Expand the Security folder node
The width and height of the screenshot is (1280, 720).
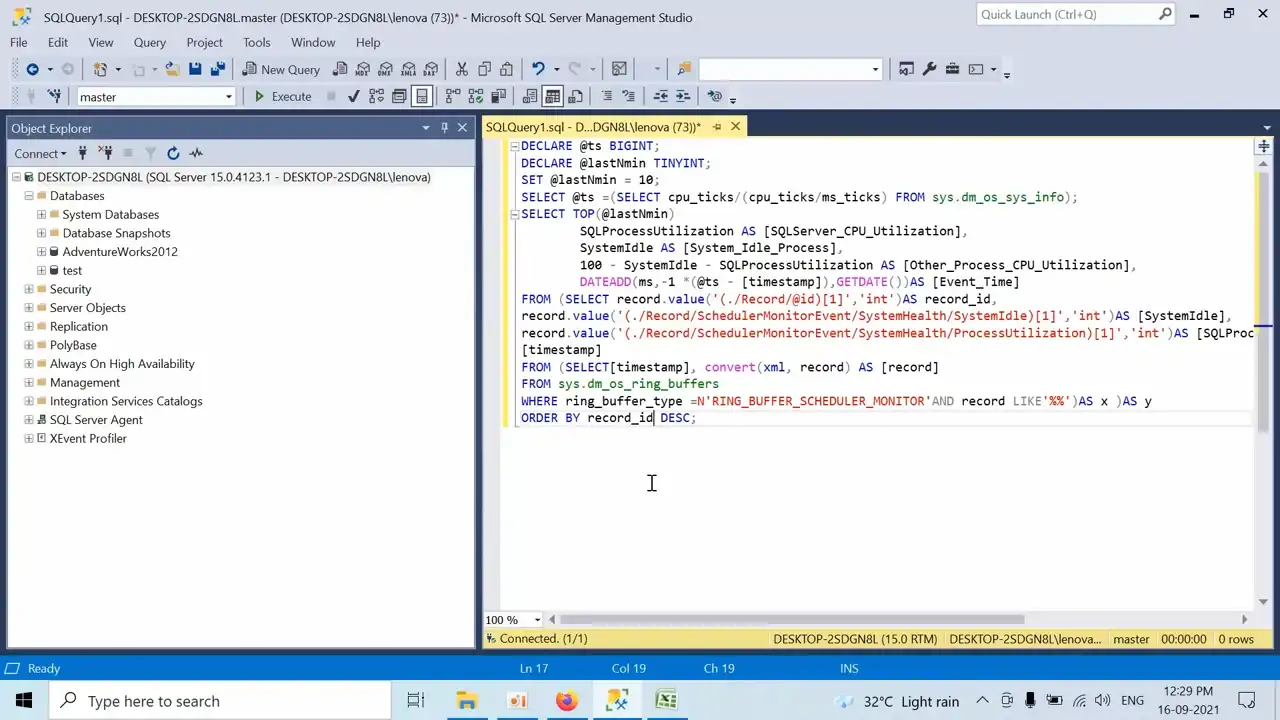[29, 289]
